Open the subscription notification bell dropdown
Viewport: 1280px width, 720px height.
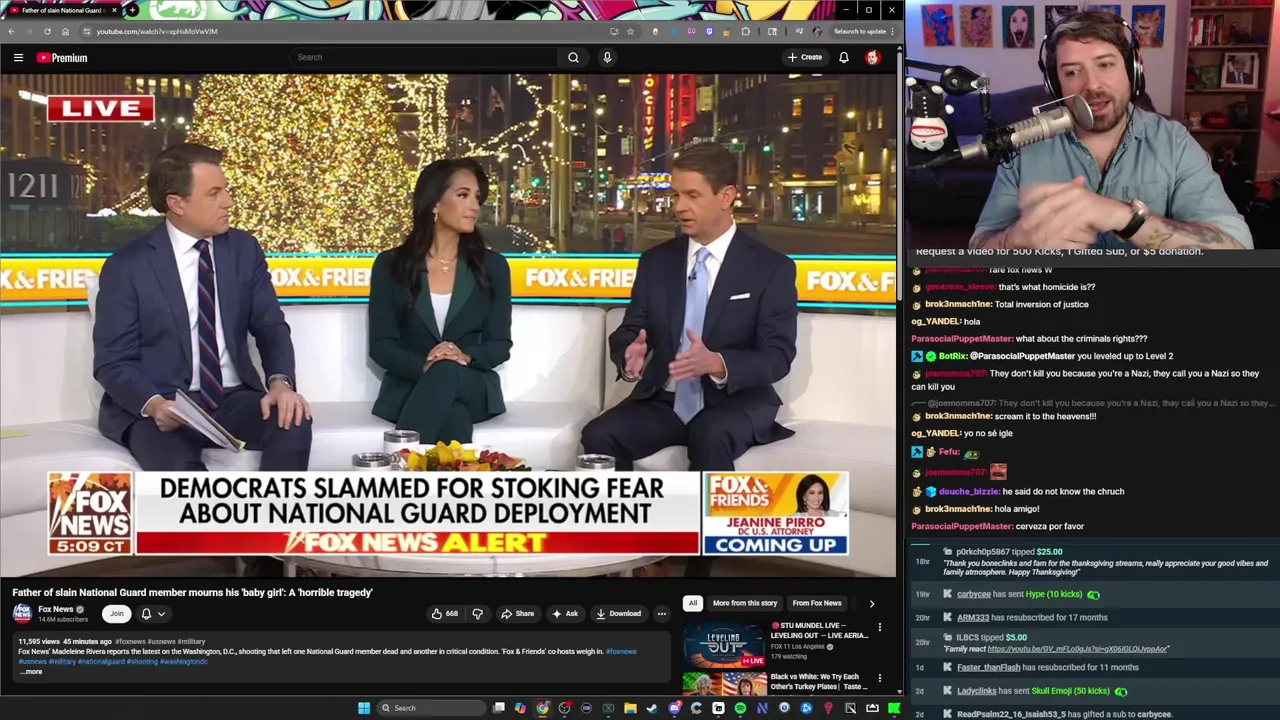tap(152, 614)
